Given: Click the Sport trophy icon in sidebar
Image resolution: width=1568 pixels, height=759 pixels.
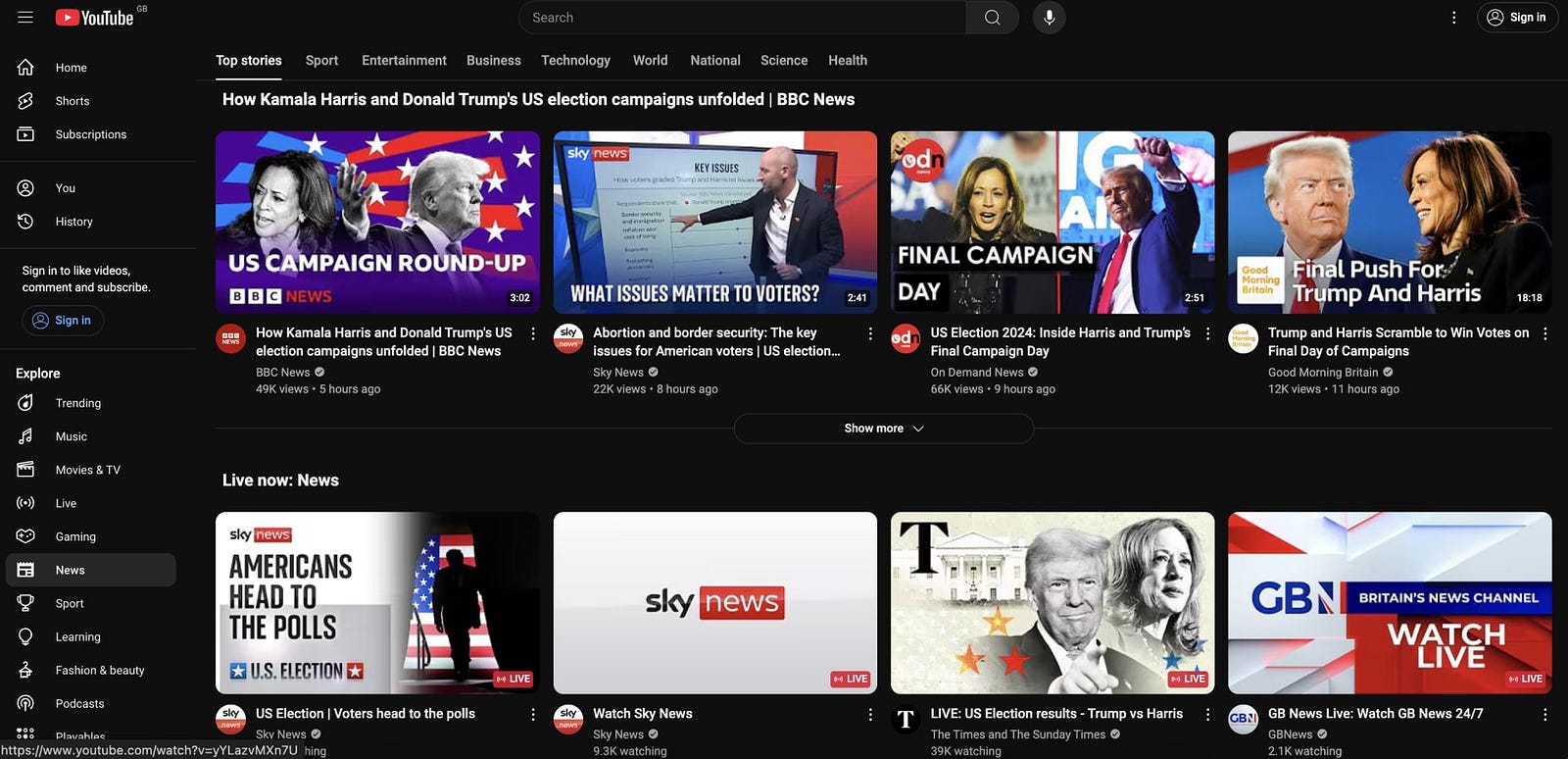Looking at the screenshot, I should [x=25, y=603].
